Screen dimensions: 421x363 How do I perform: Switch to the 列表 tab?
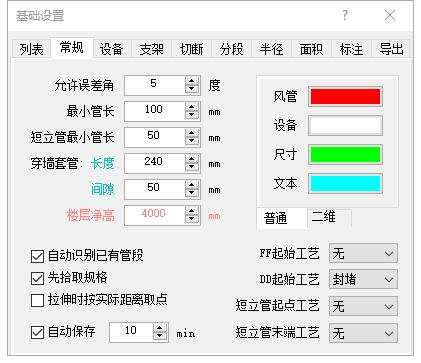click(31, 49)
